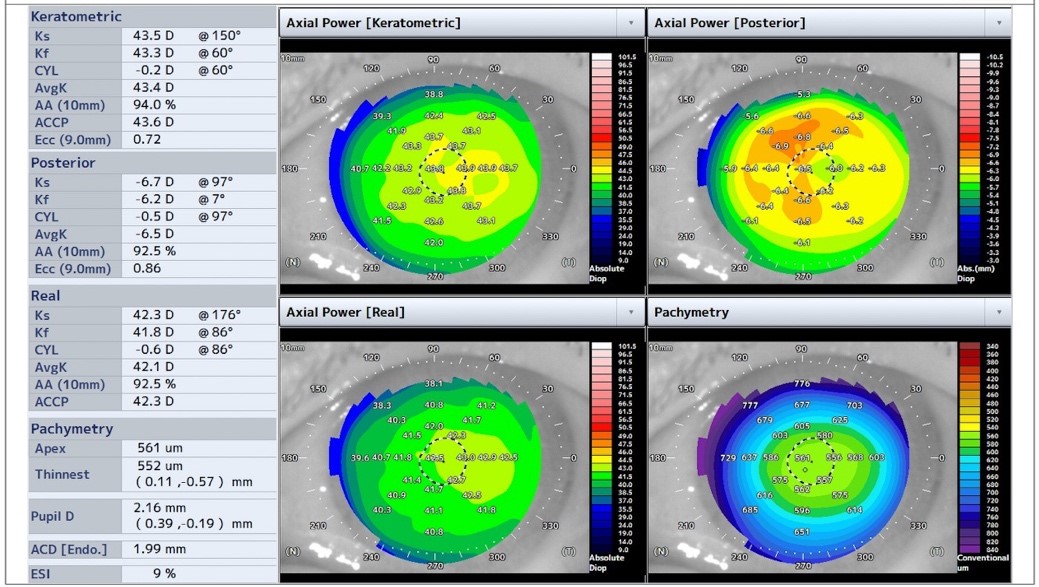Select the Pachymetry section header in the left table
Screen dimensions: 1039x587
point(72,429)
